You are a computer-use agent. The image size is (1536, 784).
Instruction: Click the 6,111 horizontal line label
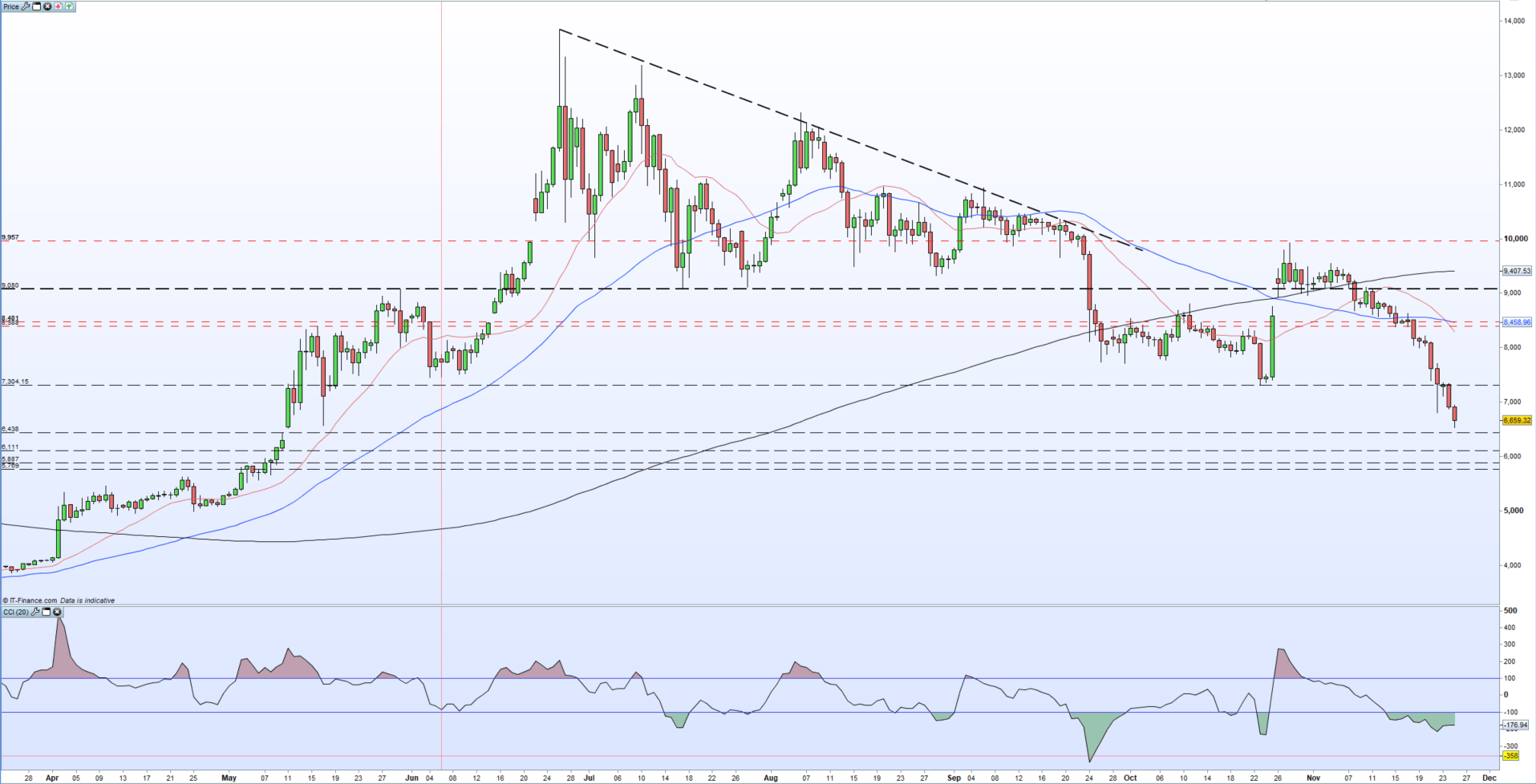coord(10,447)
